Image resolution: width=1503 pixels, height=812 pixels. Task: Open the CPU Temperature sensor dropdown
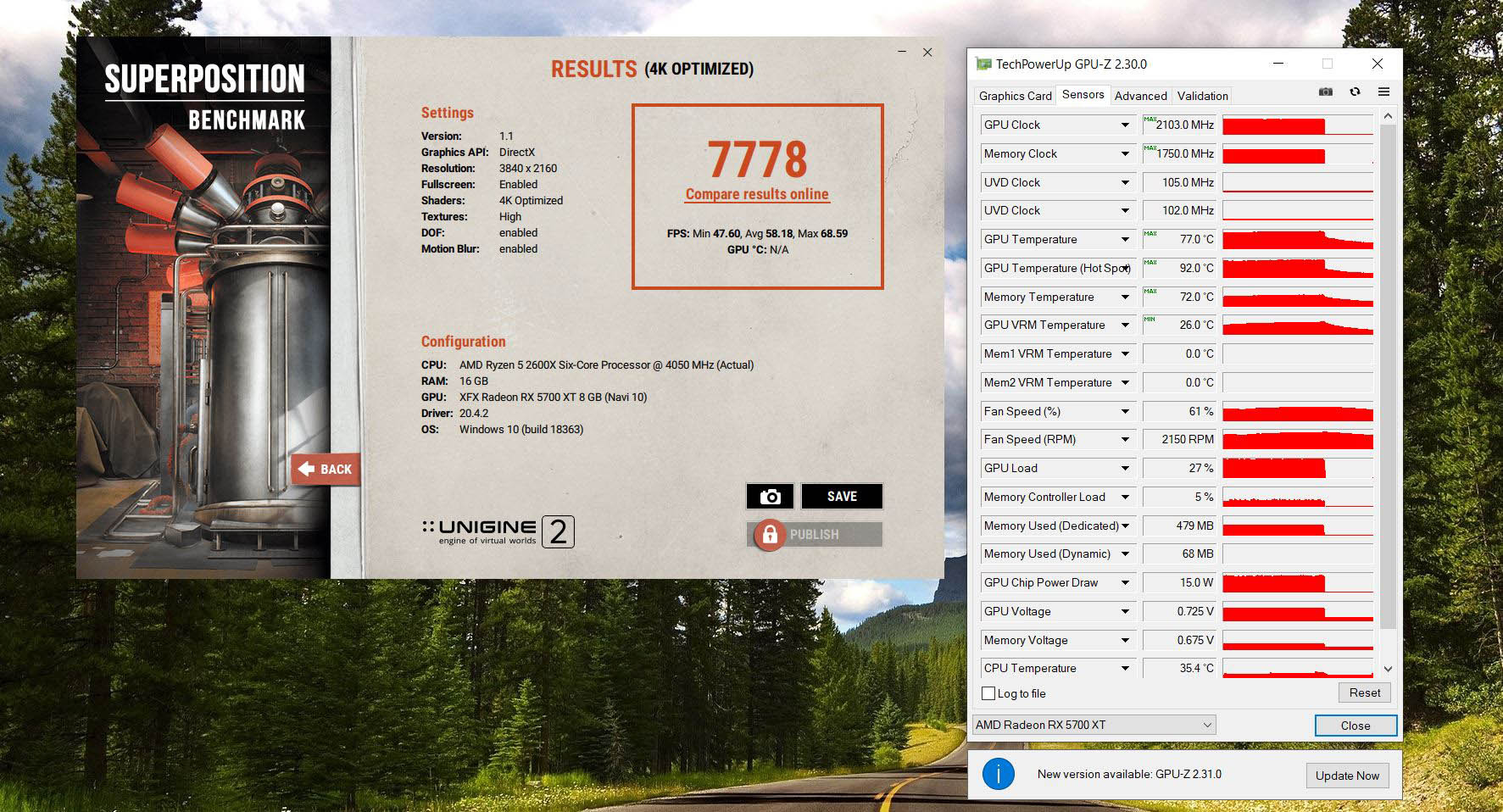[1125, 668]
